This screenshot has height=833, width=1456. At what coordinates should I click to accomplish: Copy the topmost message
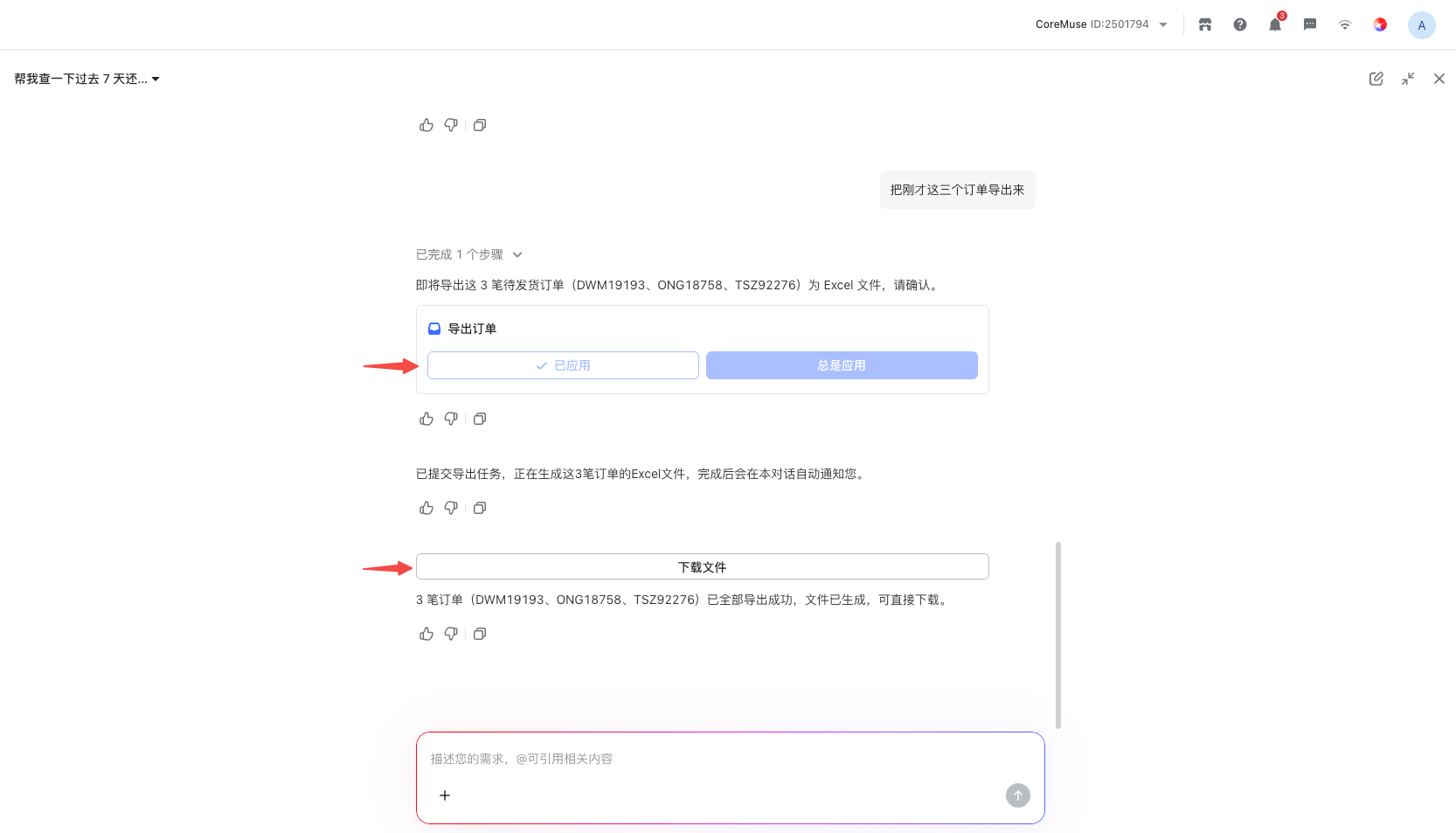click(480, 125)
